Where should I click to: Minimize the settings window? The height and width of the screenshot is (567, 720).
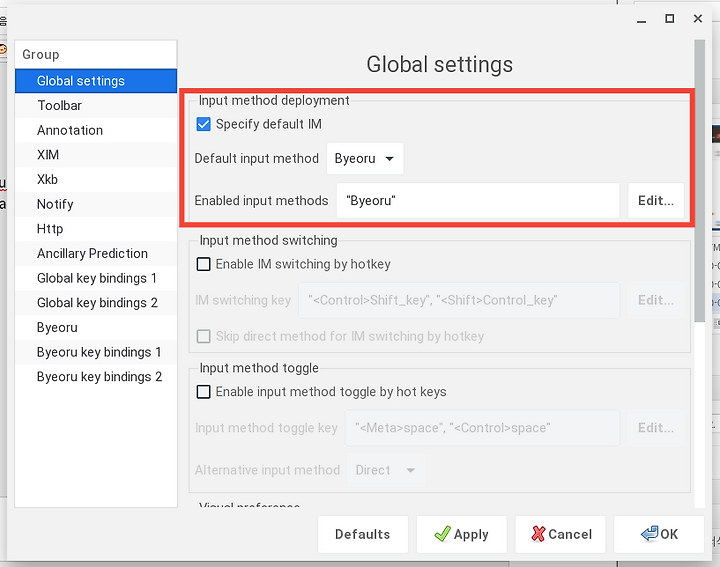pyautogui.click(x=641, y=19)
